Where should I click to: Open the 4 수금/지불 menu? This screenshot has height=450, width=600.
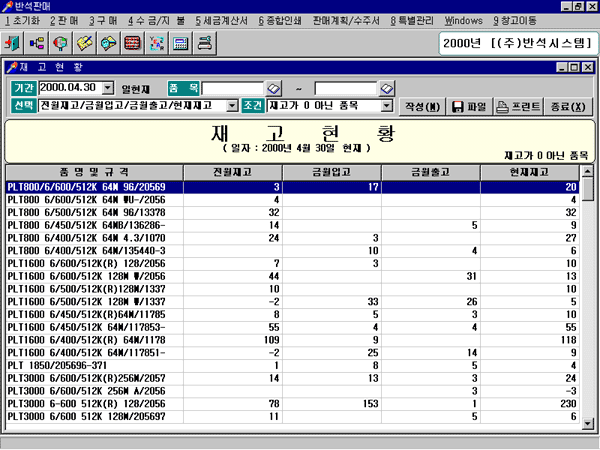click(156, 21)
